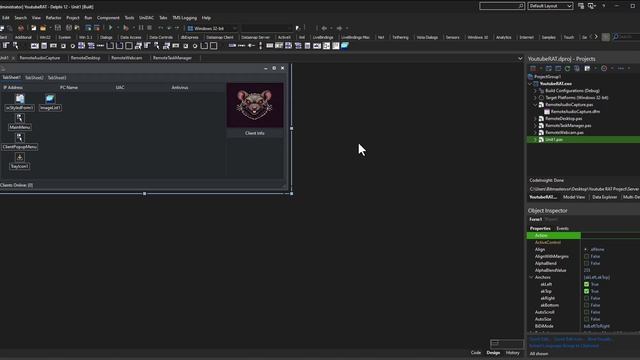The image size is (640, 360).
Task: Select the Unit1.pas tree row
Action: [584, 139]
